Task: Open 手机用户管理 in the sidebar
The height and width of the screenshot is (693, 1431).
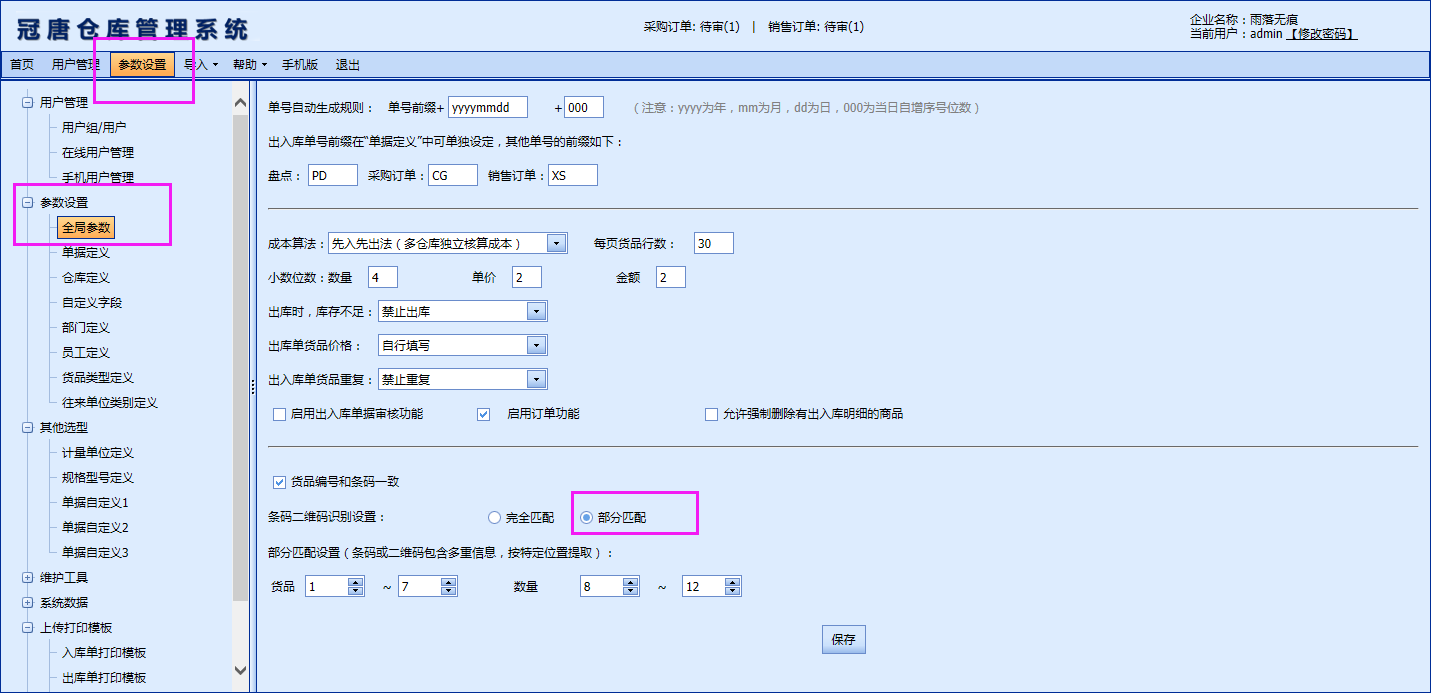Action: pos(98,177)
